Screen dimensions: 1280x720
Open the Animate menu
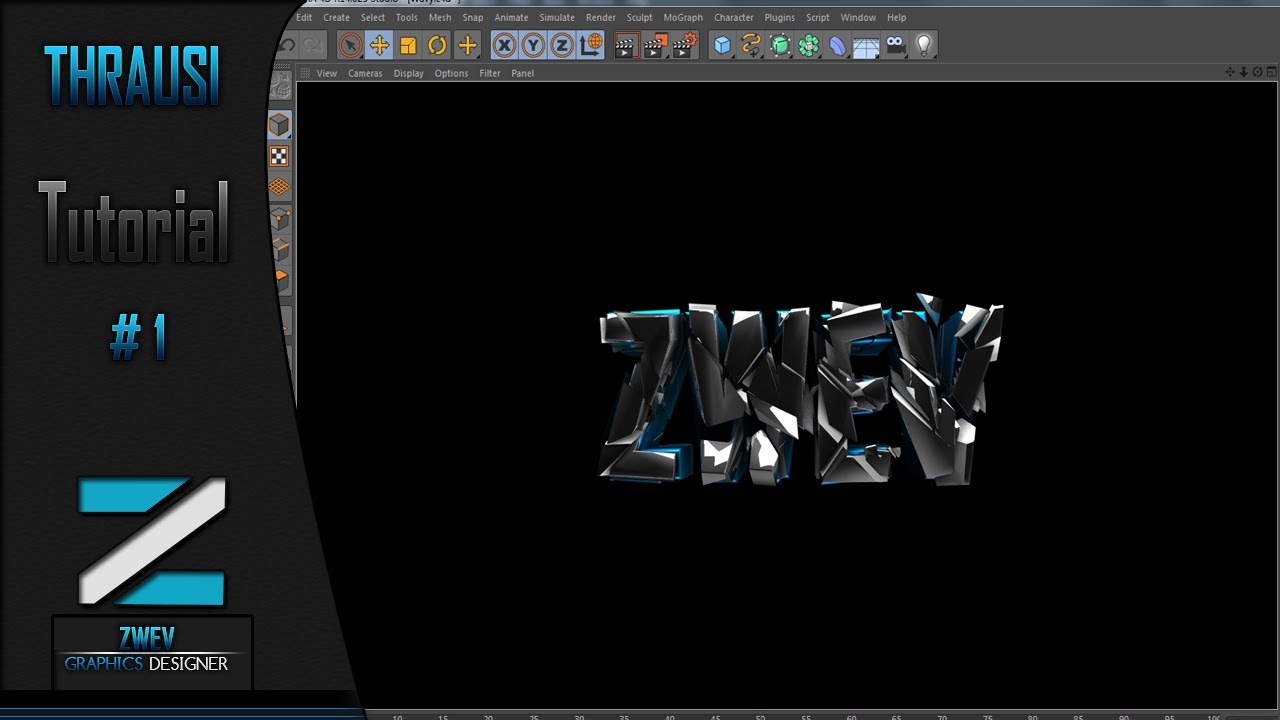point(511,17)
